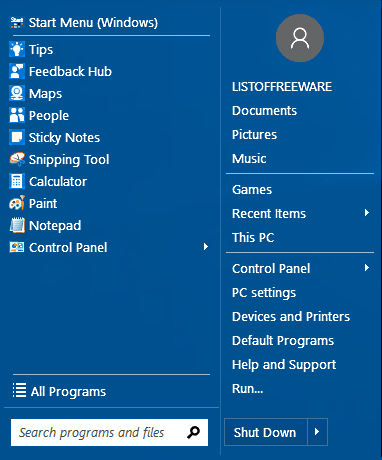Open the Music folder entry
Image resolution: width=382 pixels, height=460 pixels.
click(249, 159)
